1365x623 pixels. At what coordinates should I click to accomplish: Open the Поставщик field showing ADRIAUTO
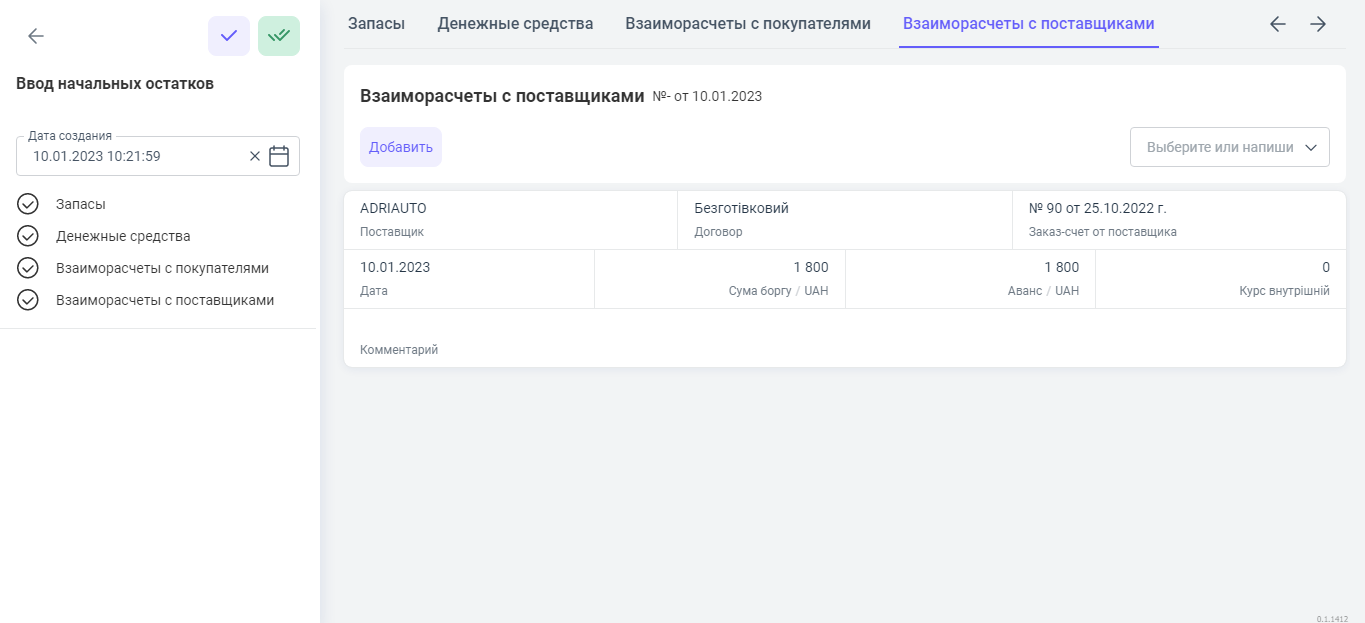pyautogui.click(x=510, y=219)
